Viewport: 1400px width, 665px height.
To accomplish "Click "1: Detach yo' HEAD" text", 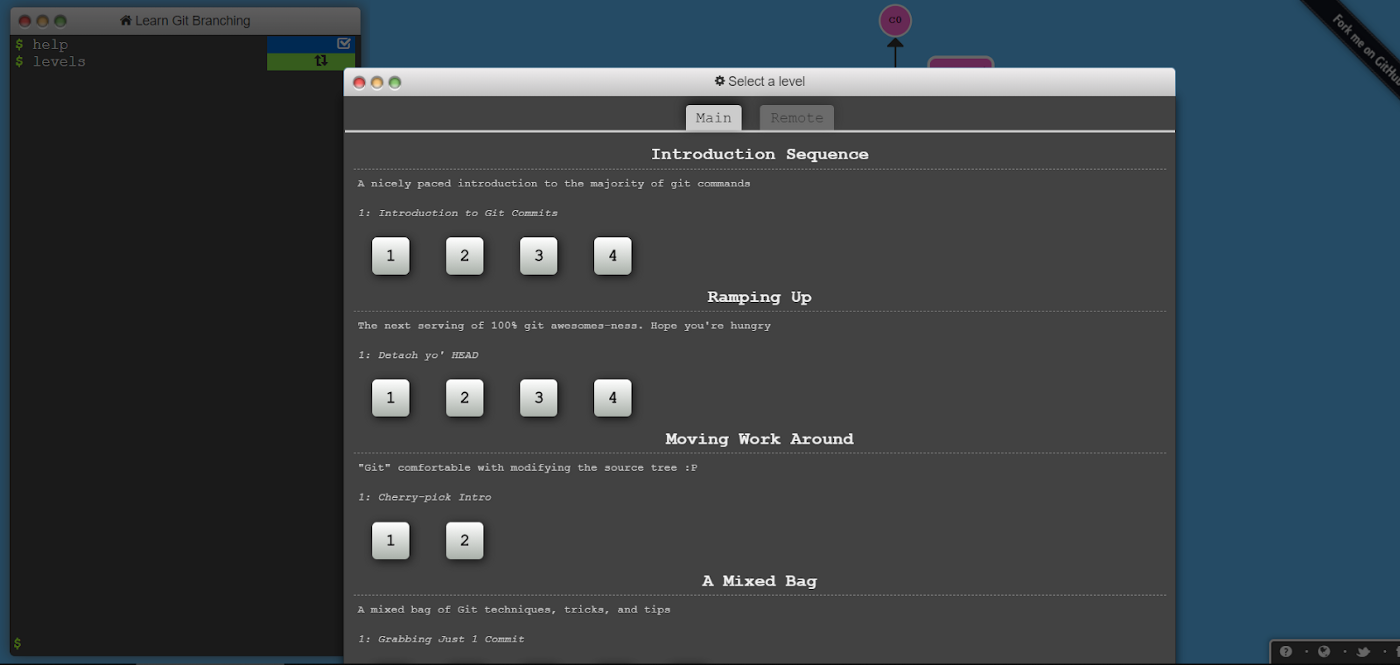I will [418, 355].
